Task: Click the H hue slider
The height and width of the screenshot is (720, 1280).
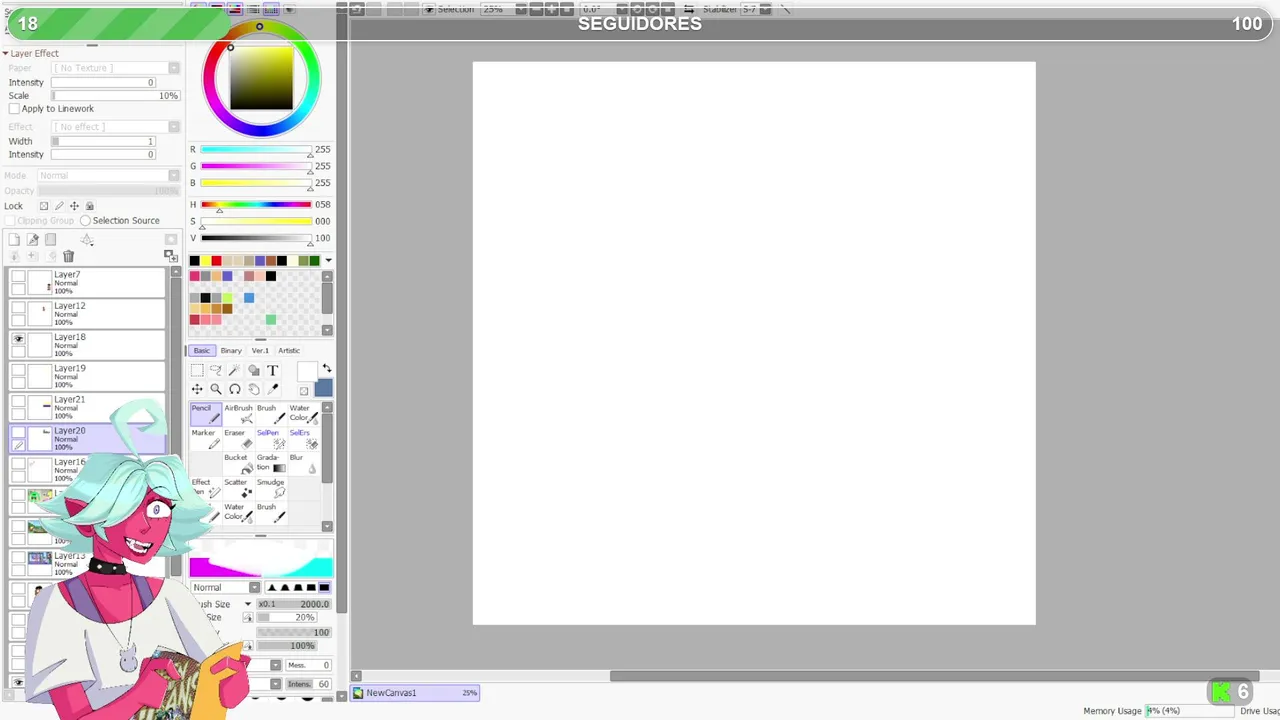Action: (x=256, y=205)
